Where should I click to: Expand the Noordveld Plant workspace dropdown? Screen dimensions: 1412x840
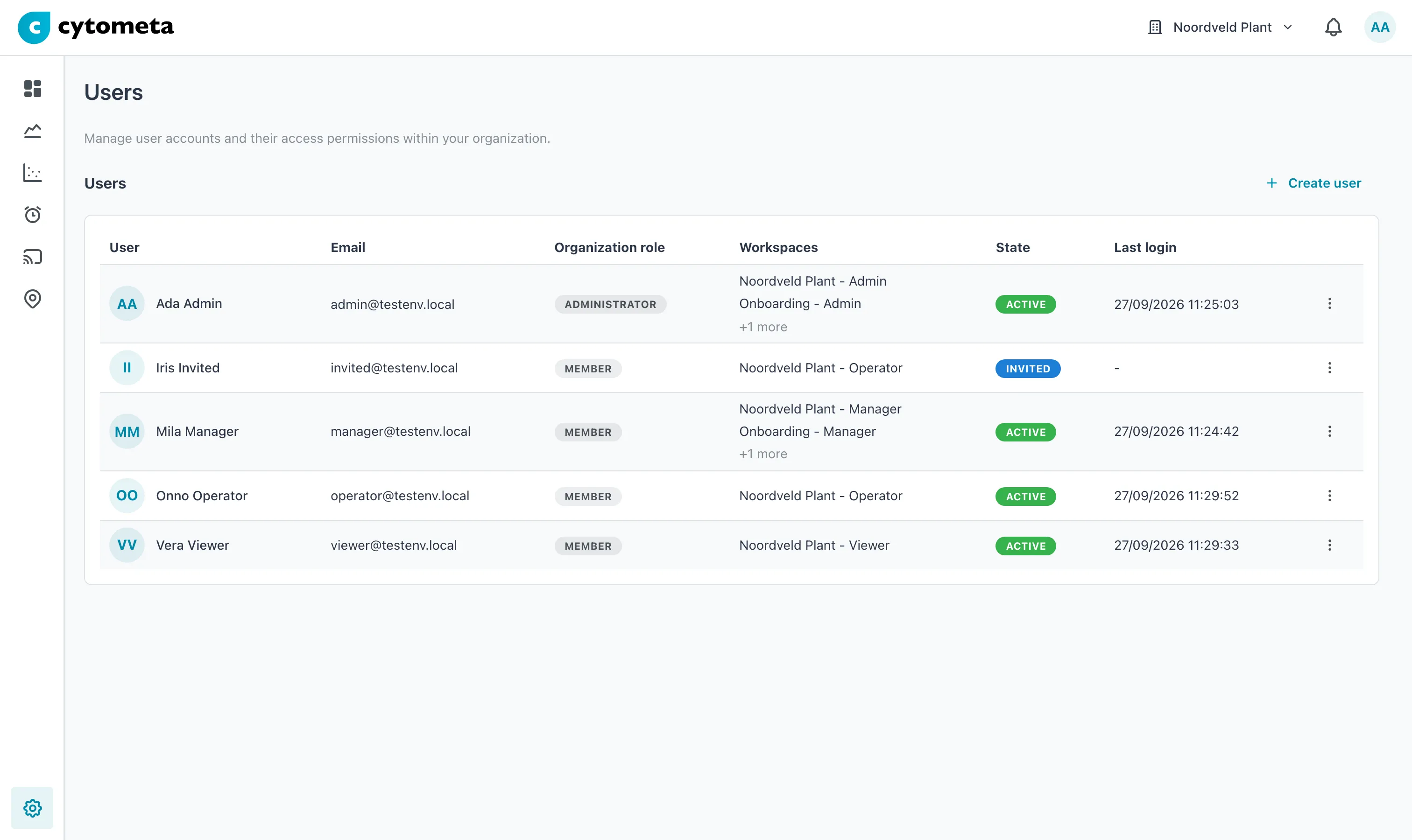(x=1221, y=27)
